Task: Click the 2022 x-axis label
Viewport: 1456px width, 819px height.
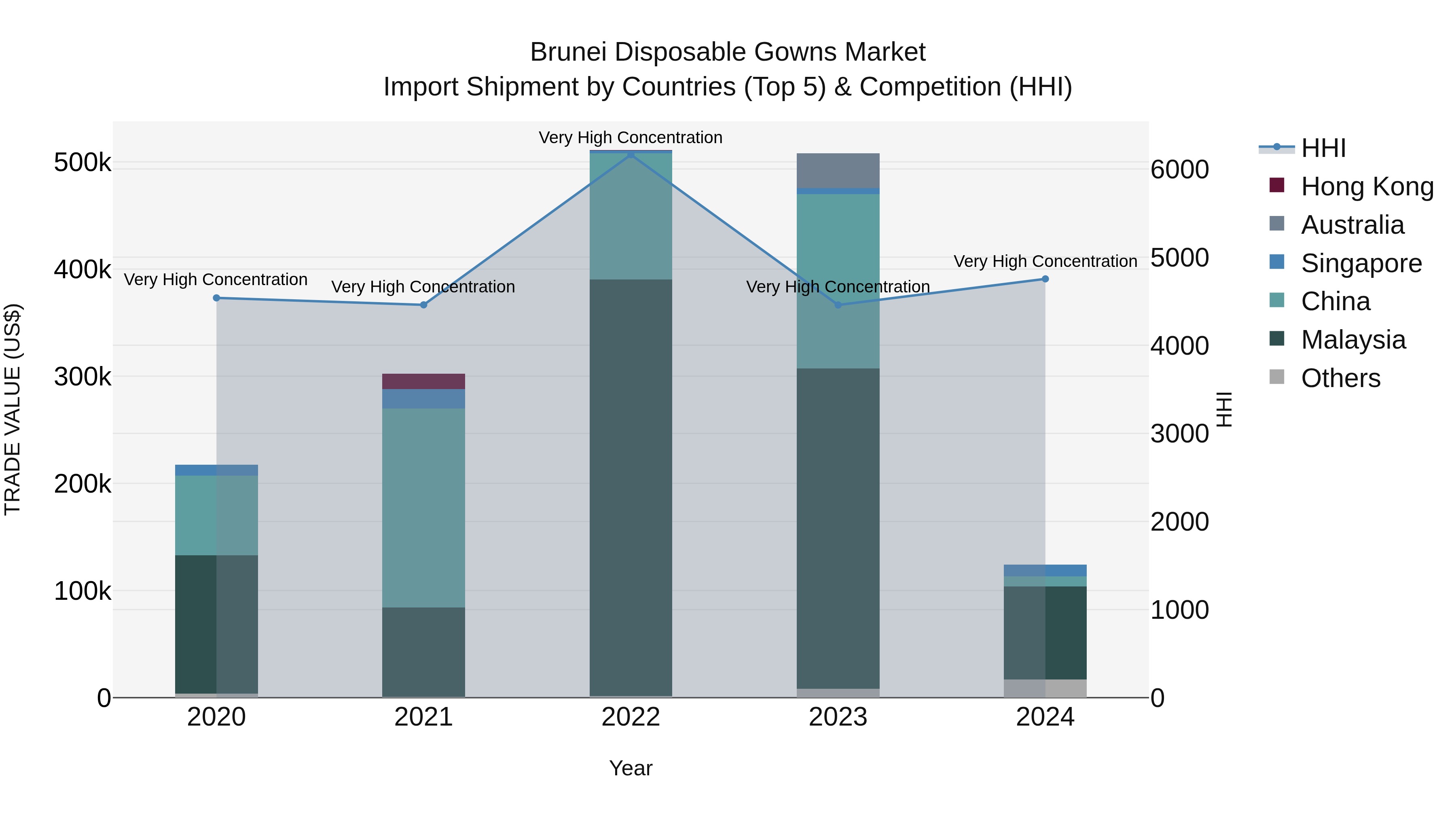Action: (x=631, y=717)
